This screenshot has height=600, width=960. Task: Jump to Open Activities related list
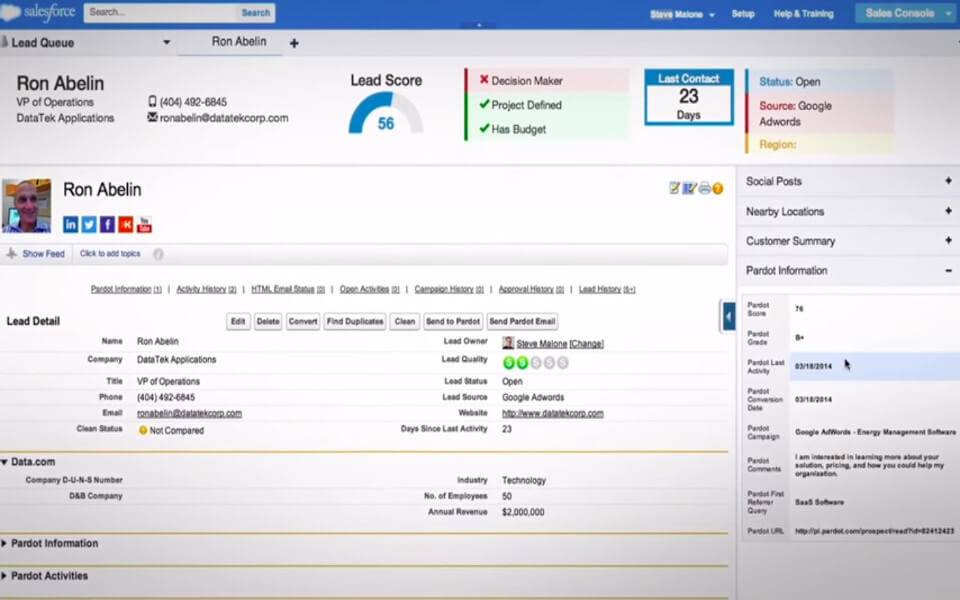[369, 289]
